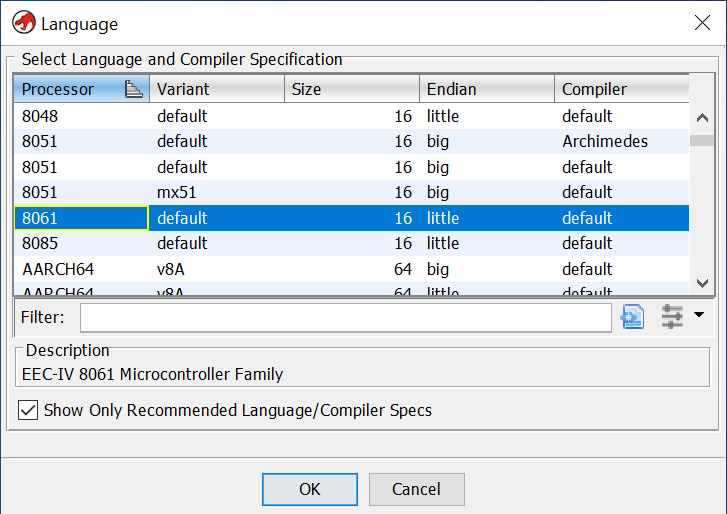
Task: Click the blue filter icon beside the Filter field
Action: pos(632,317)
